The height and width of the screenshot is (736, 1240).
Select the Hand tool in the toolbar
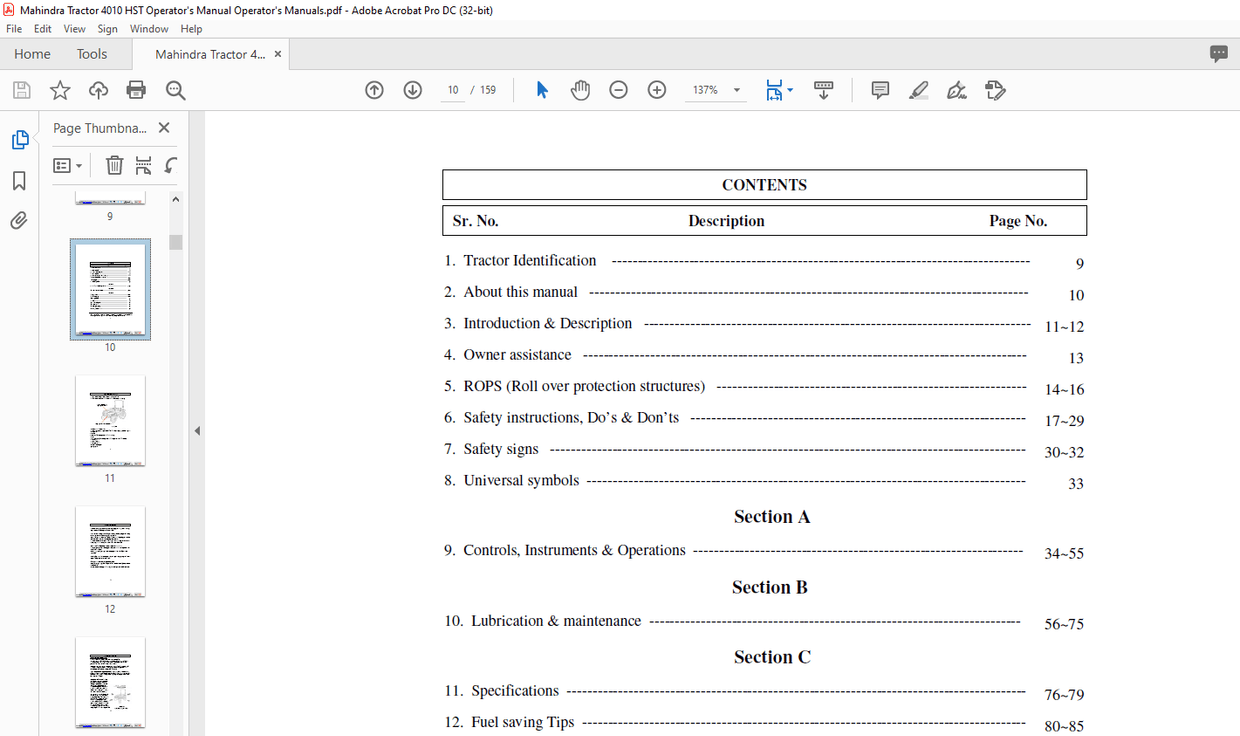(580, 89)
